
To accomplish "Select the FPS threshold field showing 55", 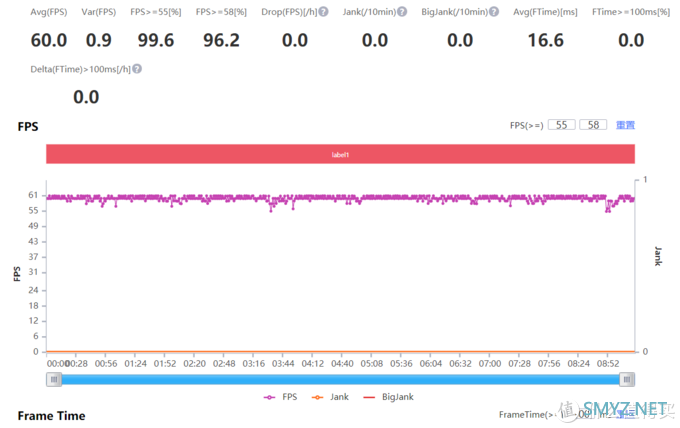I will tap(562, 125).
